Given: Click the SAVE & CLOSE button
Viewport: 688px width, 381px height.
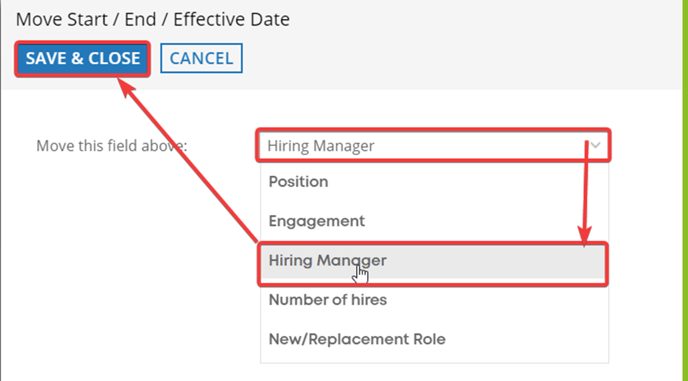Looking at the screenshot, I should [82, 59].
